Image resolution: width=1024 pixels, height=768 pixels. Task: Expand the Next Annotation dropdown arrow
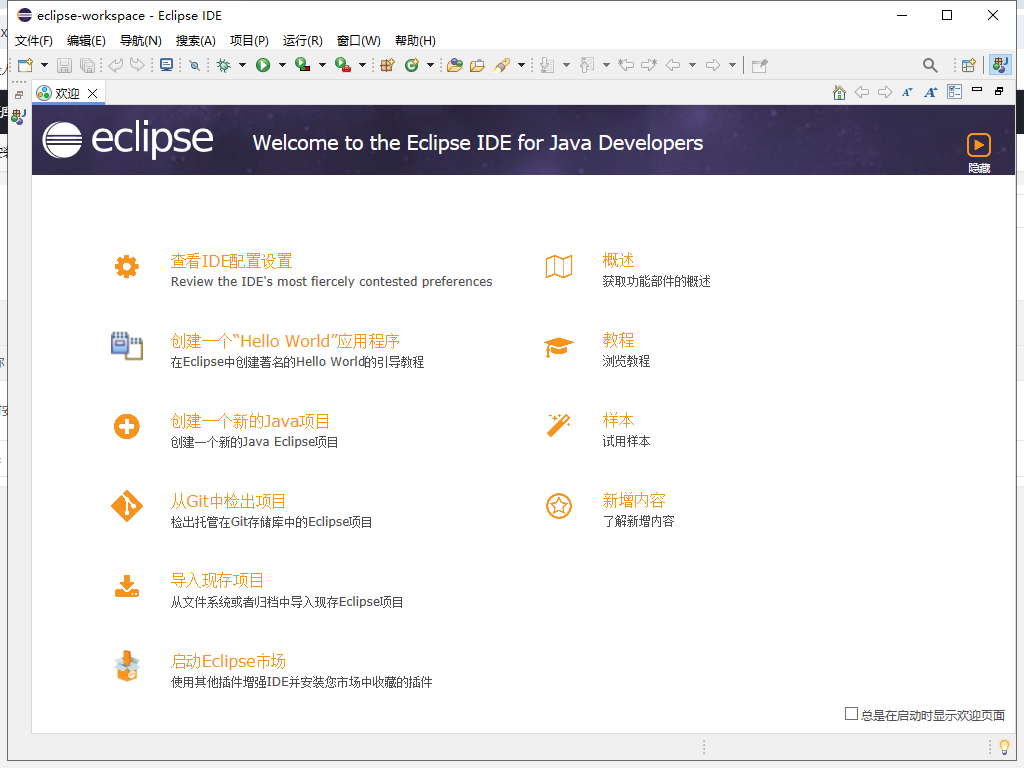click(566, 65)
